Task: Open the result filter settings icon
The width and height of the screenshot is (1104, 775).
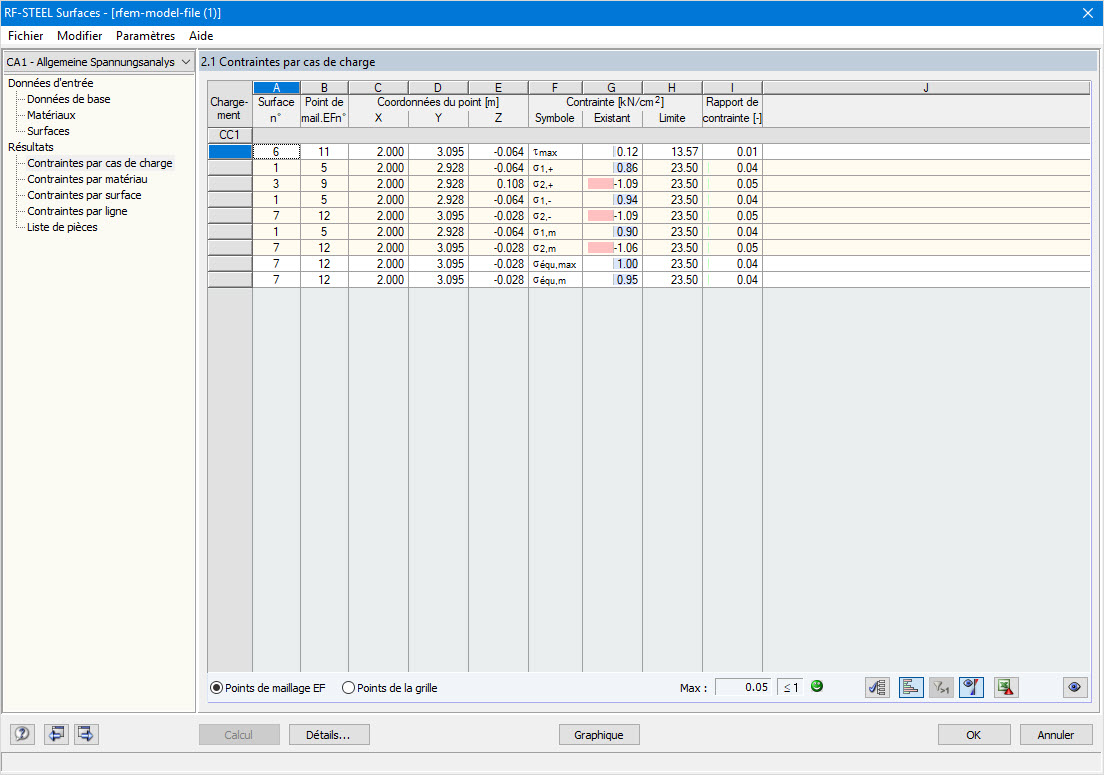Action: [x=877, y=687]
